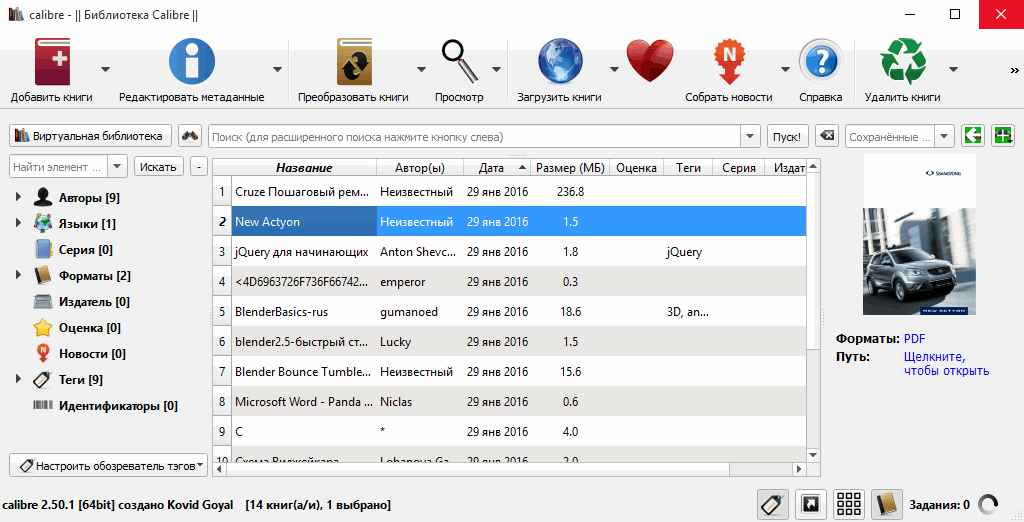
Task: Click the jobs spinner icon
Action: pos(988,504)
